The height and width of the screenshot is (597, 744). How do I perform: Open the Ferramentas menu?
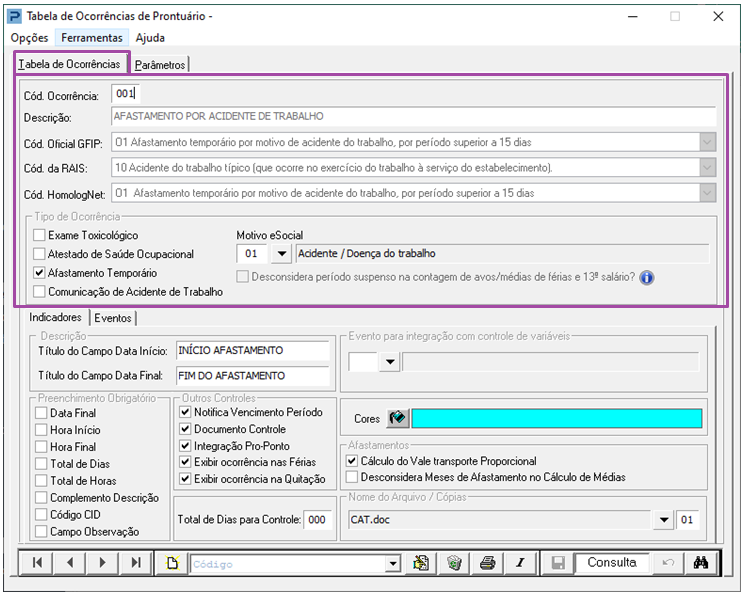(x=91, y=38)
